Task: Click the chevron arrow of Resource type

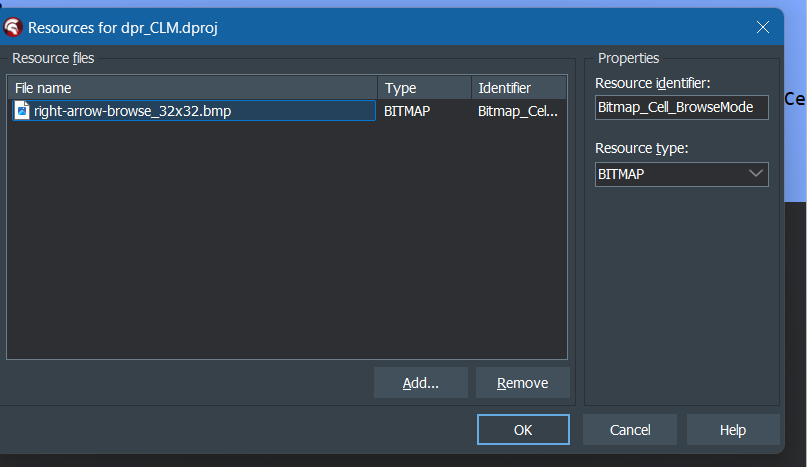Action: (x=756, y=174)
